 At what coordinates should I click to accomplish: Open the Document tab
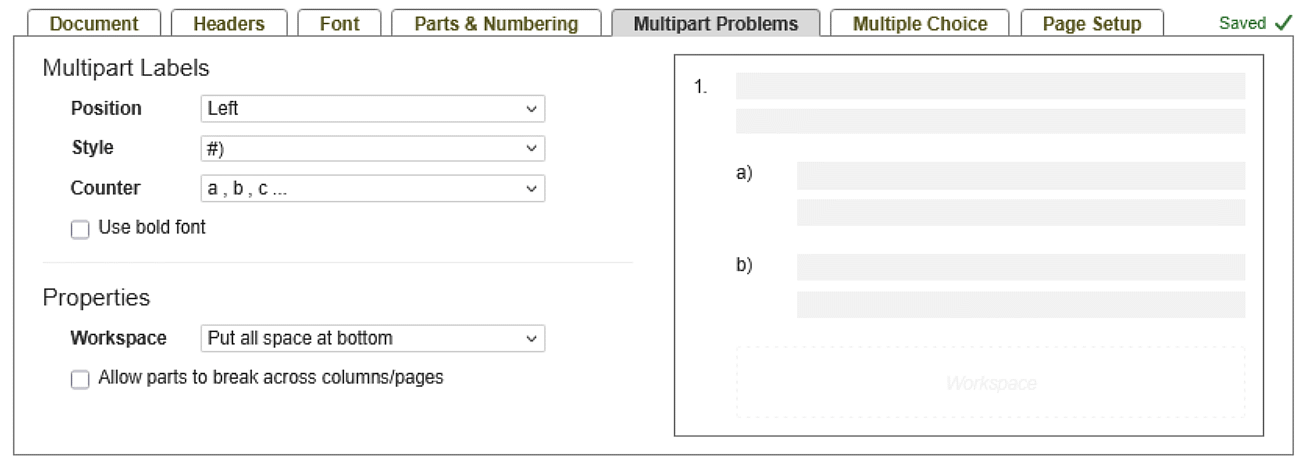pos(94,23)
